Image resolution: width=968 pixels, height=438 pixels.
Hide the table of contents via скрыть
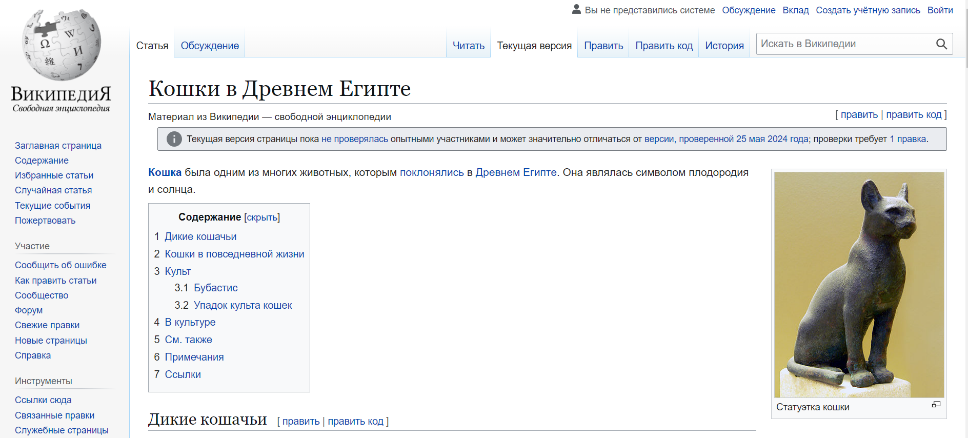[262, 217]
